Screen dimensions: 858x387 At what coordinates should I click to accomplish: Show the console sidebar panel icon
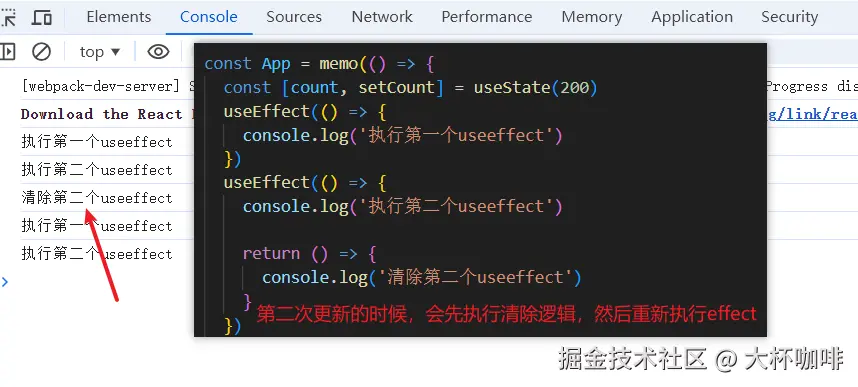pos(7,52)
